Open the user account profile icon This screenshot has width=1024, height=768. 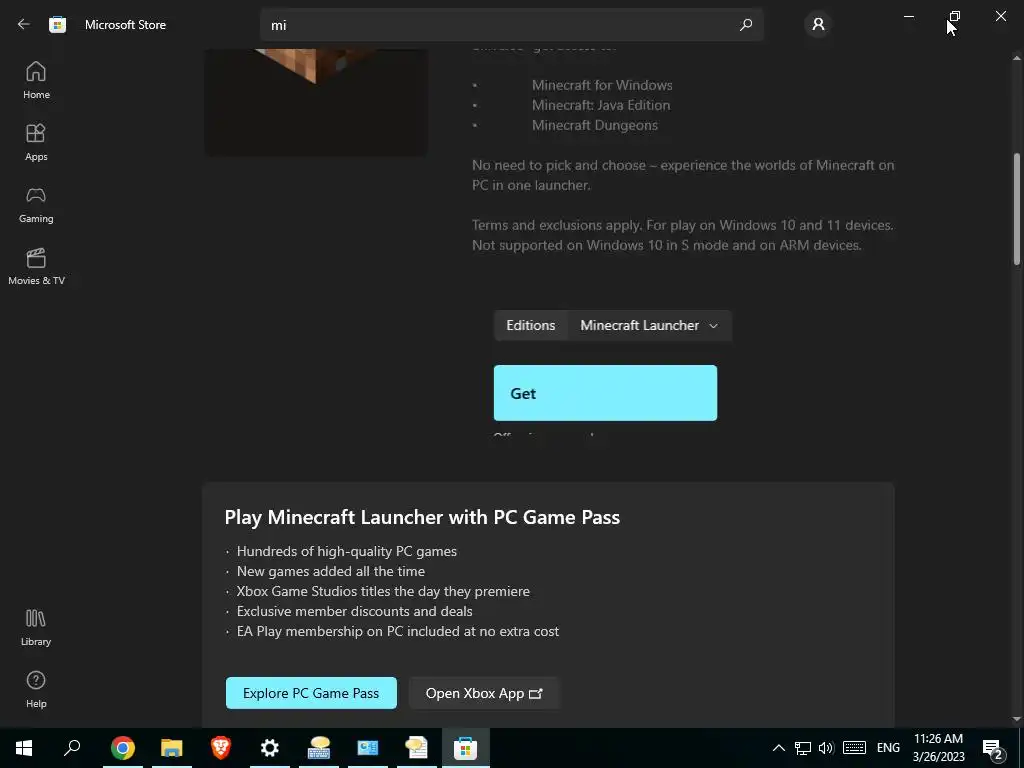click(818, 25)
